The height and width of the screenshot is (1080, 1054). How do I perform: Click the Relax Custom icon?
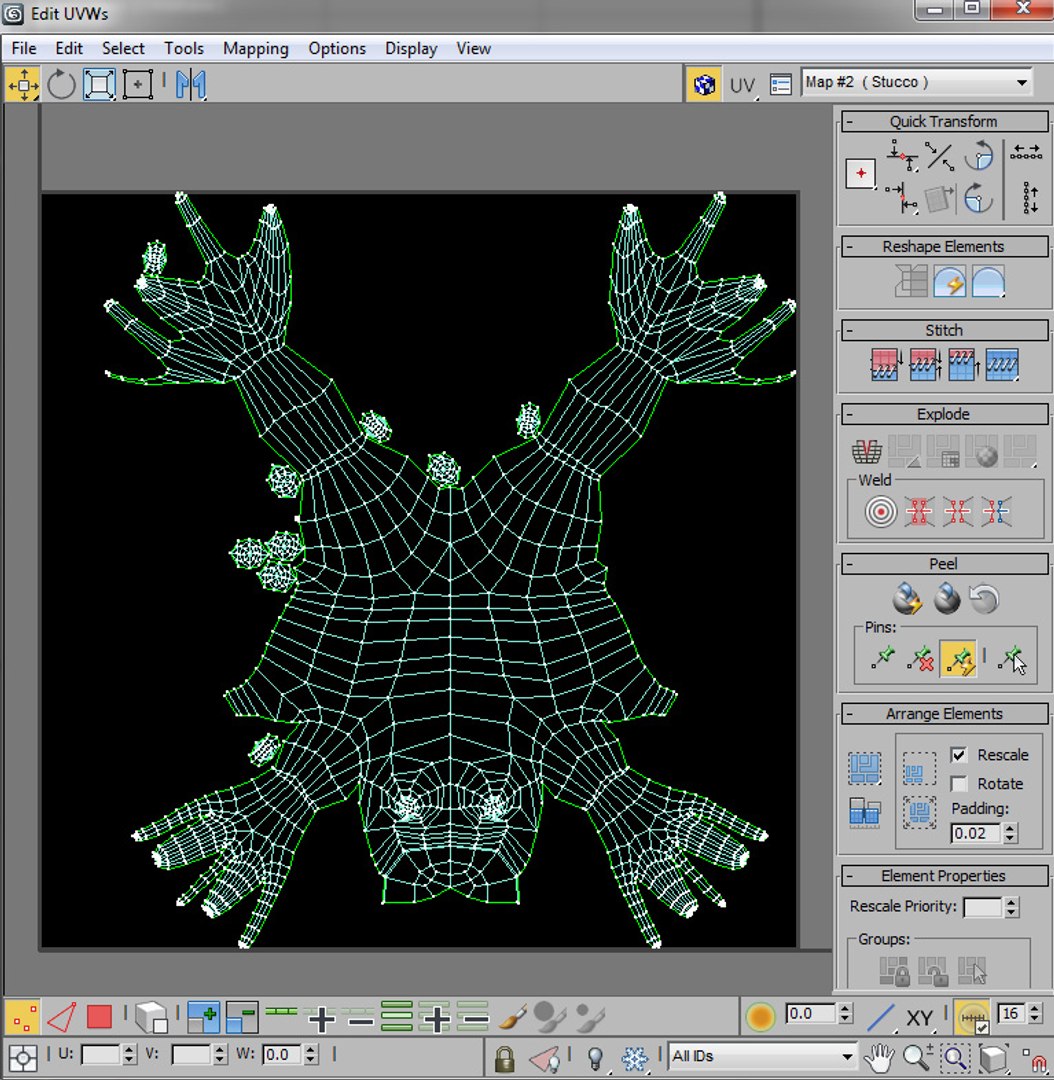tap(988, 282)
